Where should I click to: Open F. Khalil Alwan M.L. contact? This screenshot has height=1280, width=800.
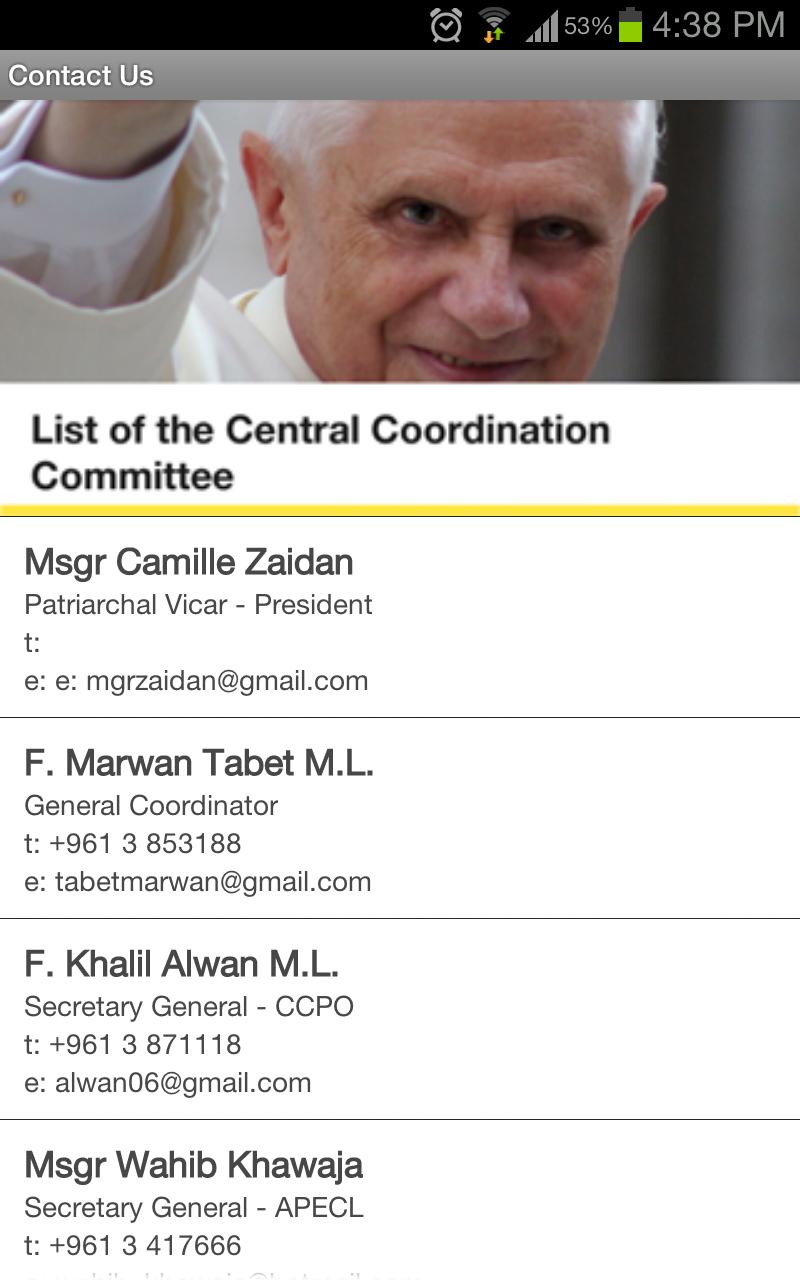[181, 964]
